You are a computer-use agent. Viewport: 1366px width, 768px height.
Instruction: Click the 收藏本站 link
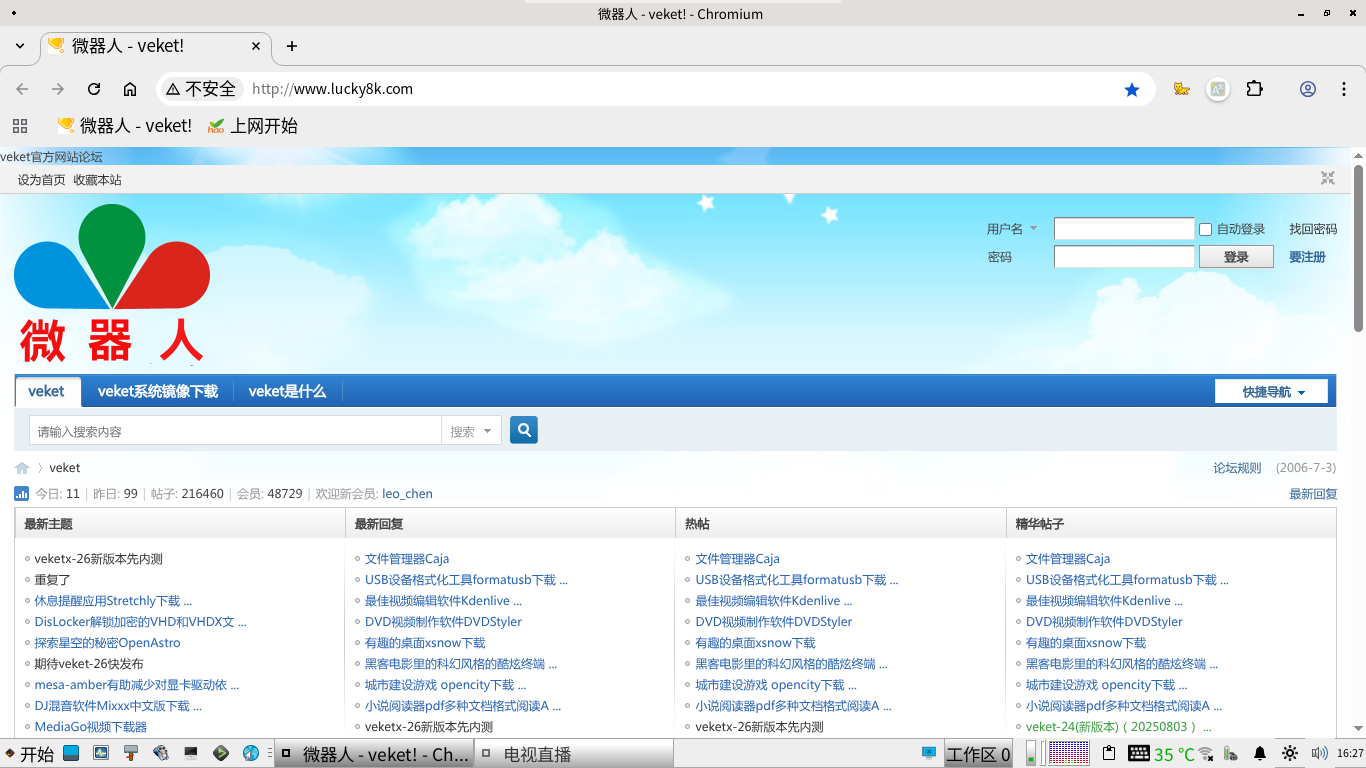[x=97, y=180]
